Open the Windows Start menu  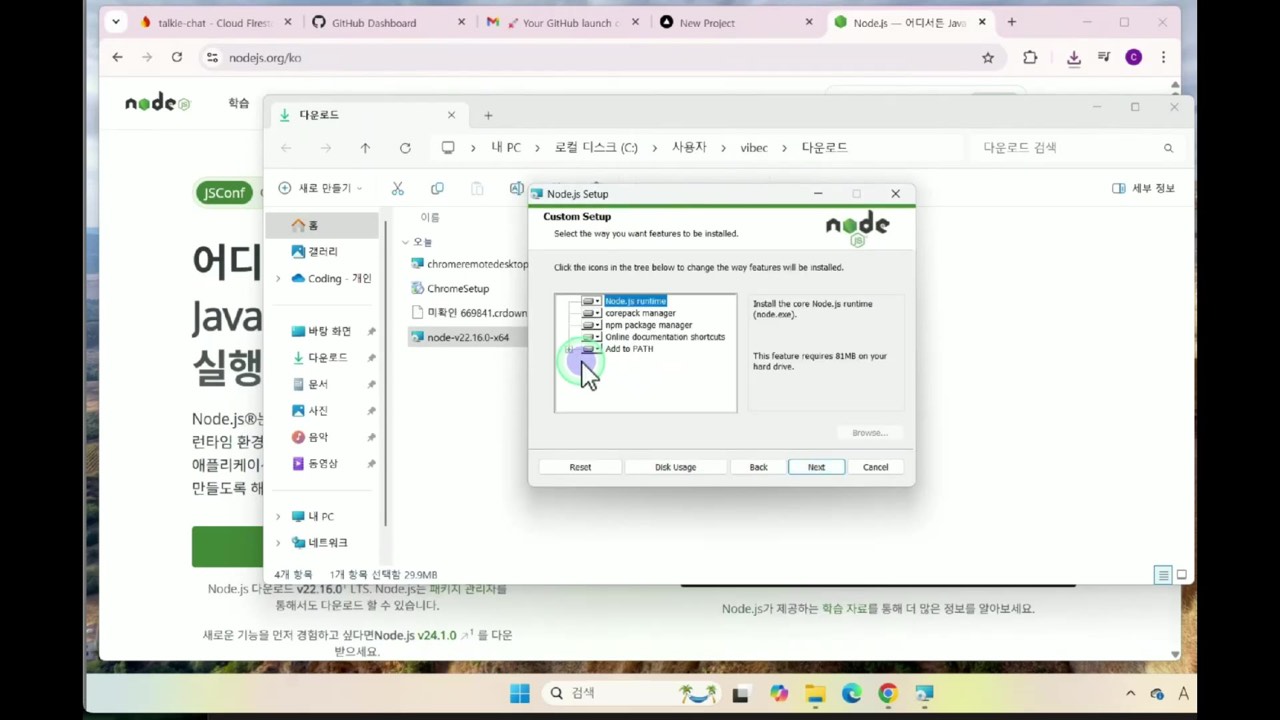click(520, 693)
